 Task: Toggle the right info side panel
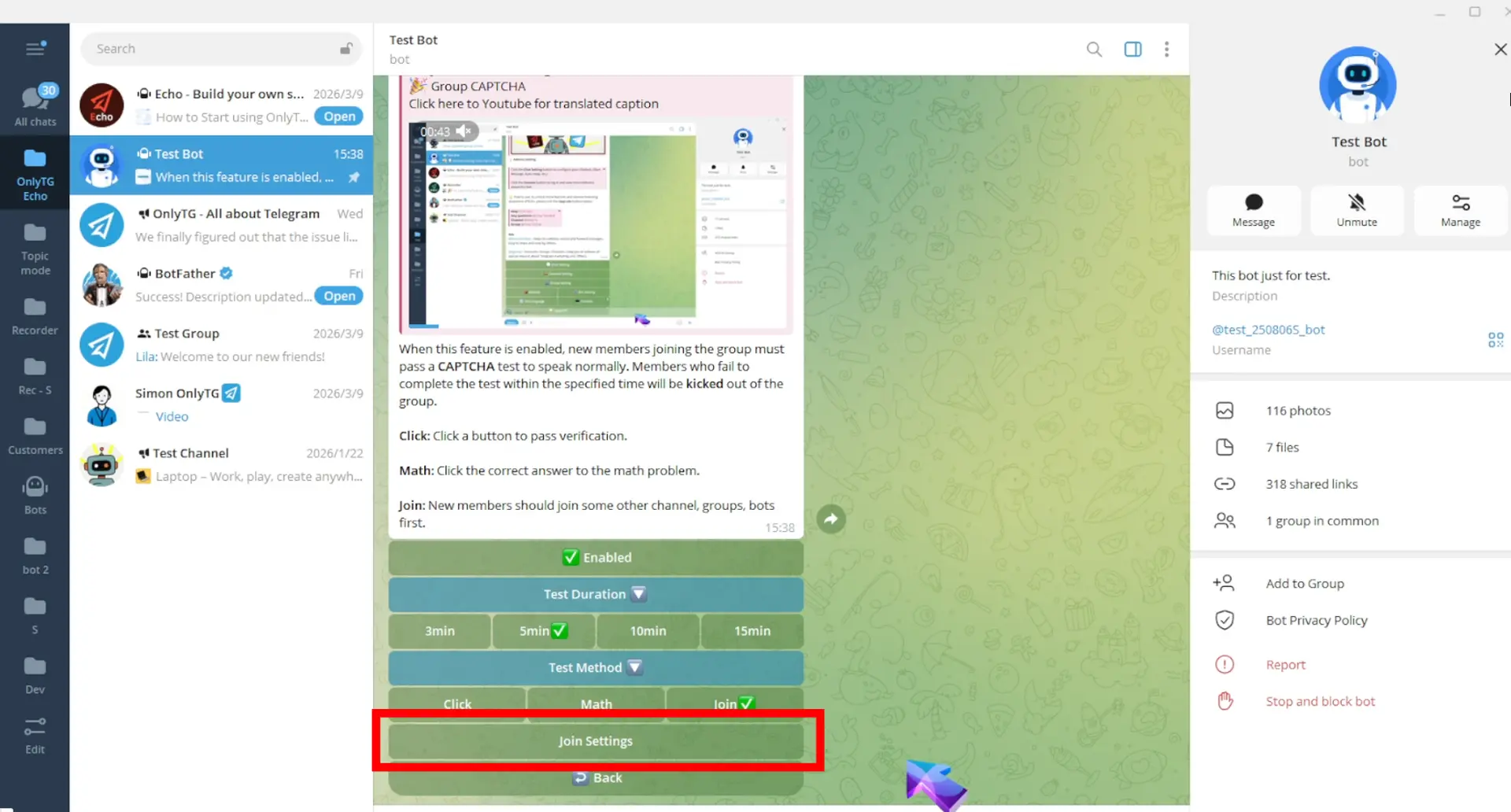pos(1132,50)
